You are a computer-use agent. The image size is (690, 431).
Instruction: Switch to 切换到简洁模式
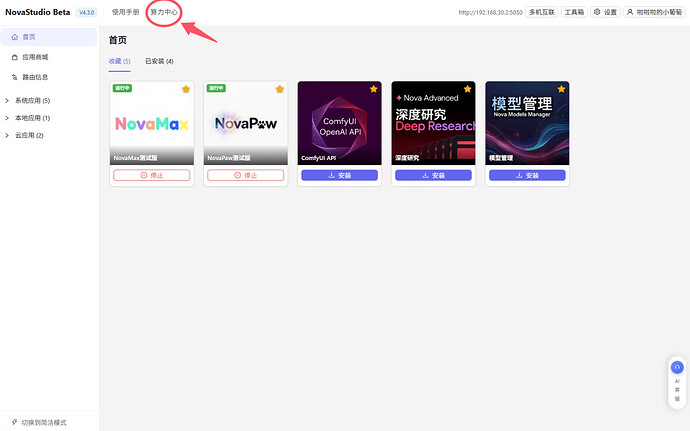[x=39, y=422]
